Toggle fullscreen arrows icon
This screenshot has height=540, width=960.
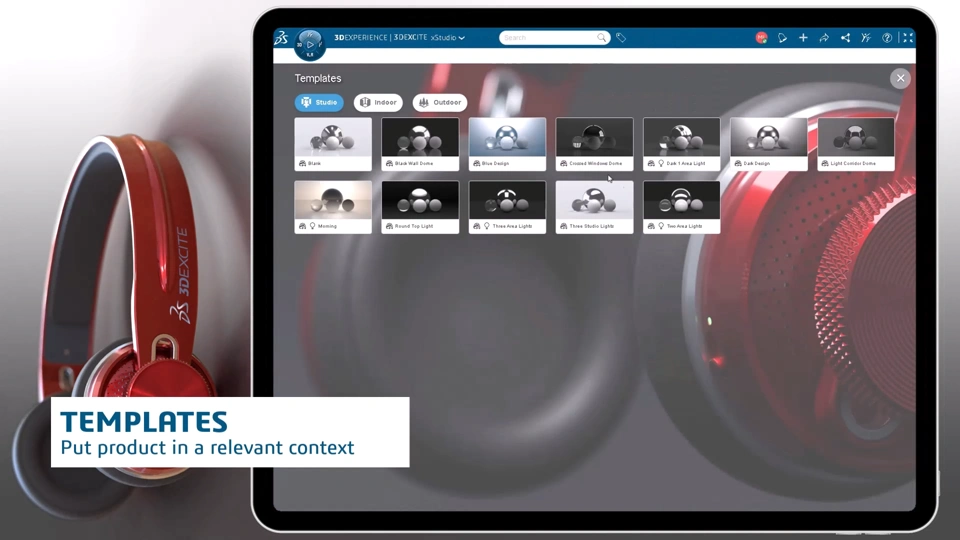908,37
